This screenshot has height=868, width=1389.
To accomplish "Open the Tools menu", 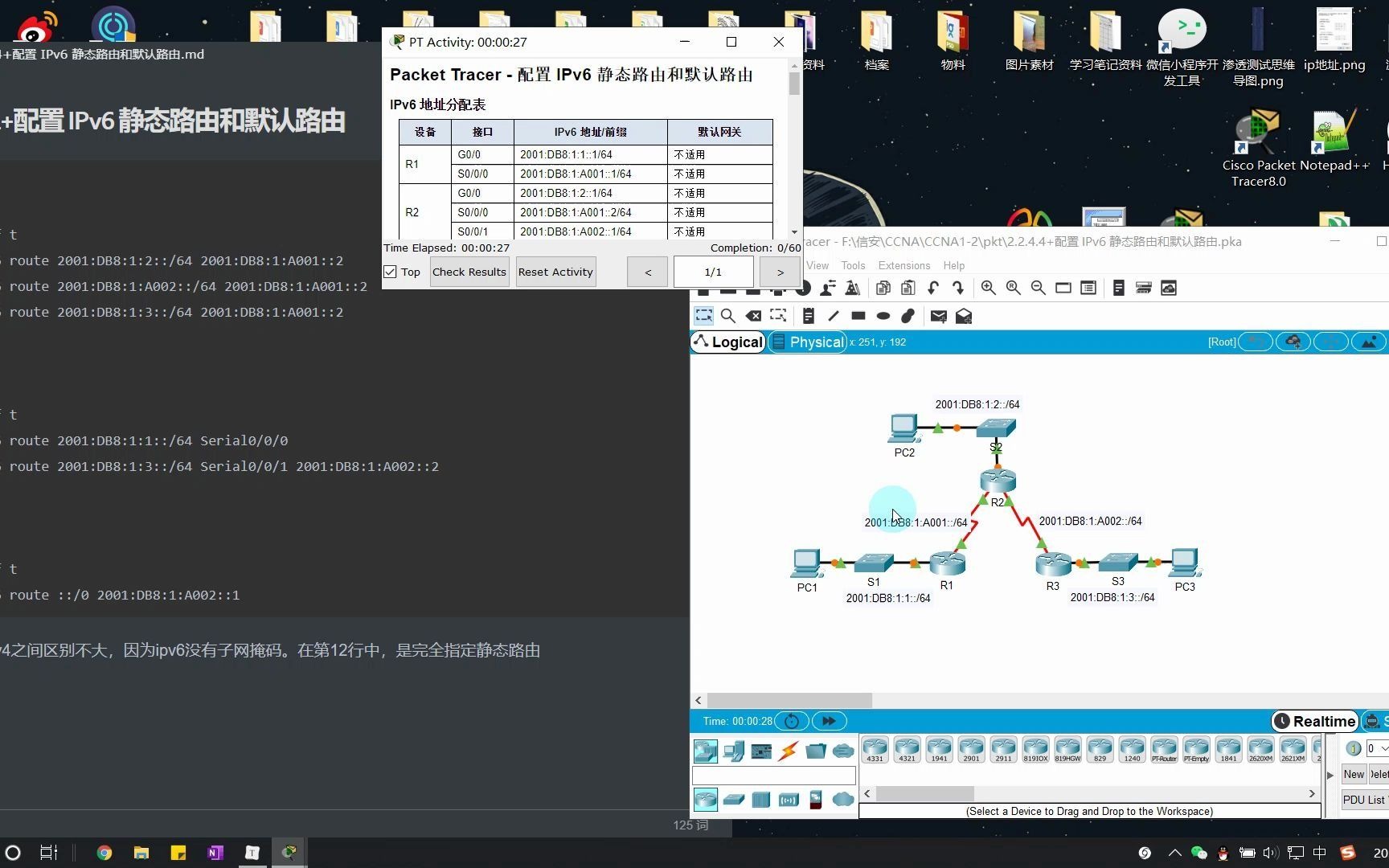I will tap(852, 265).
